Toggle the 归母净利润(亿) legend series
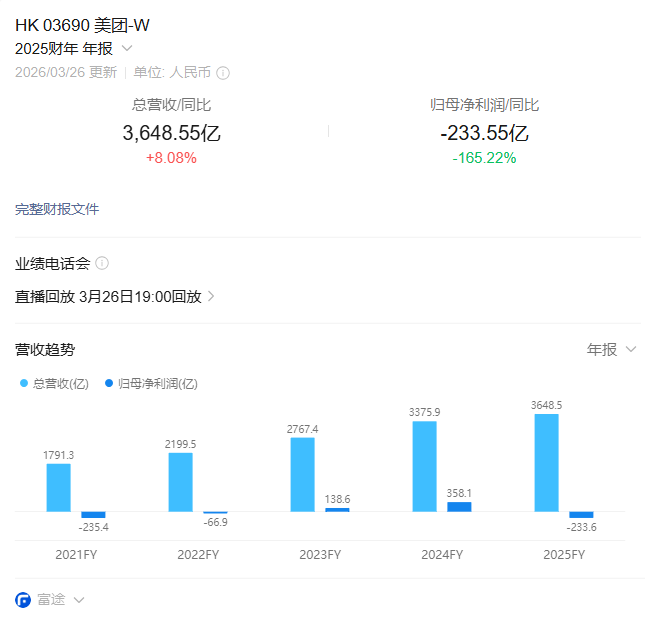645x617 pixels. click(x=151, y=383)
